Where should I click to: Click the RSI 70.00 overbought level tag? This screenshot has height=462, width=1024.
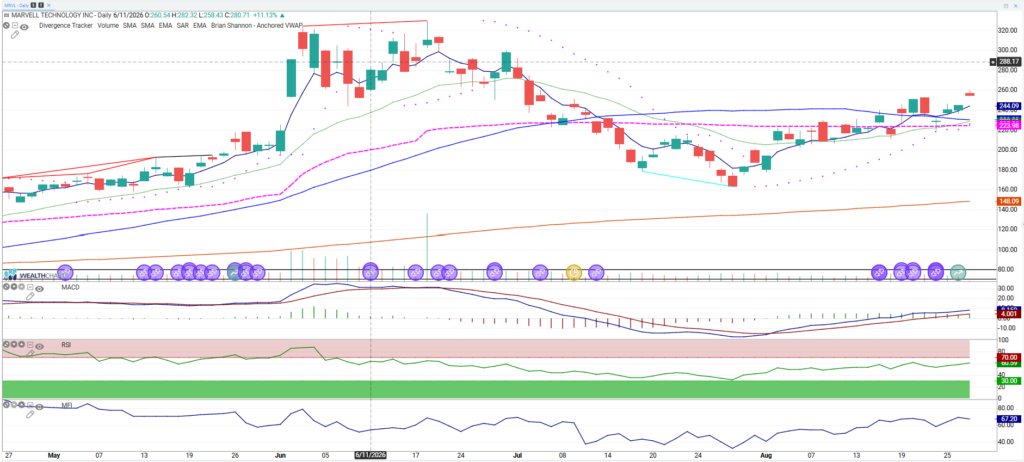point(1008,357)
